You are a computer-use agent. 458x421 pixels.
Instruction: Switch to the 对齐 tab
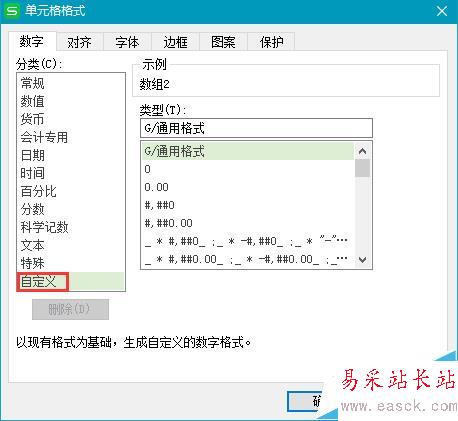coord(79,42)
